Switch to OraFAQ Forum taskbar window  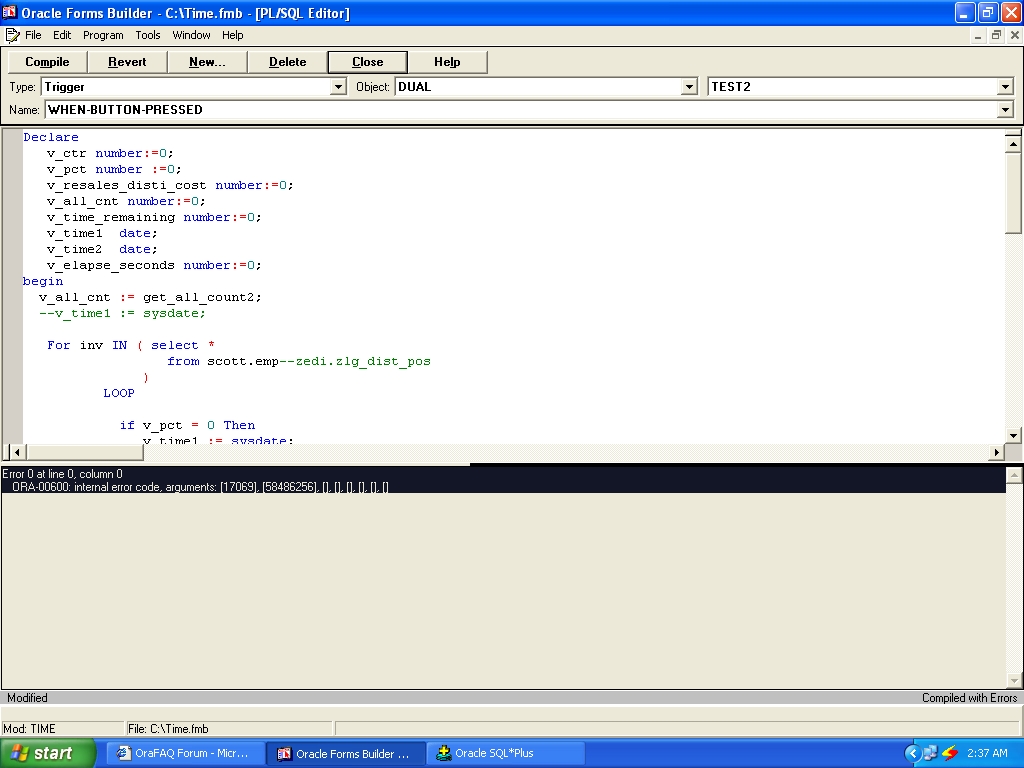pos(185,754)
